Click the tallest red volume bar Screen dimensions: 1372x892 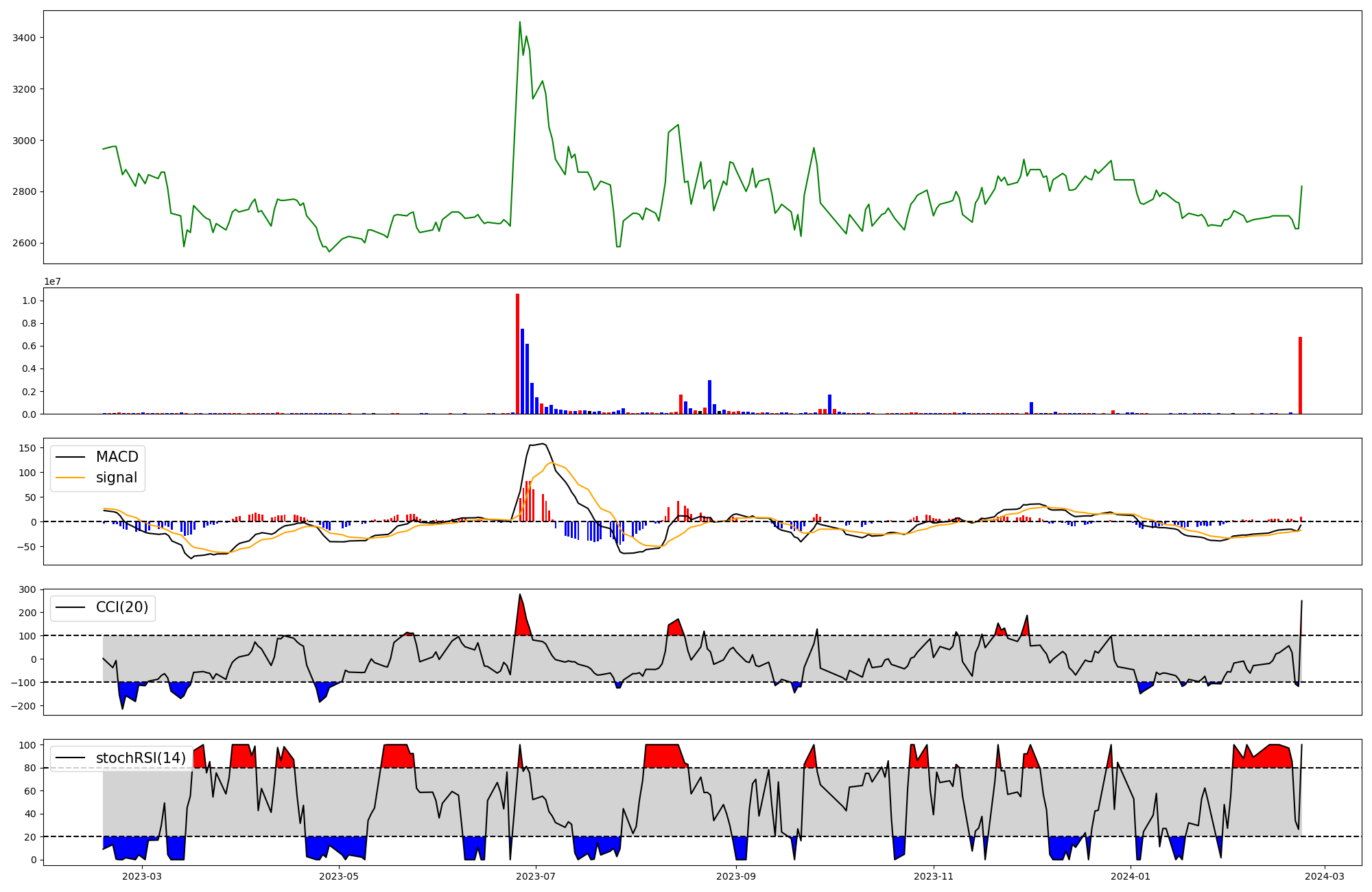pyautogui.click(x=517, y=353)
